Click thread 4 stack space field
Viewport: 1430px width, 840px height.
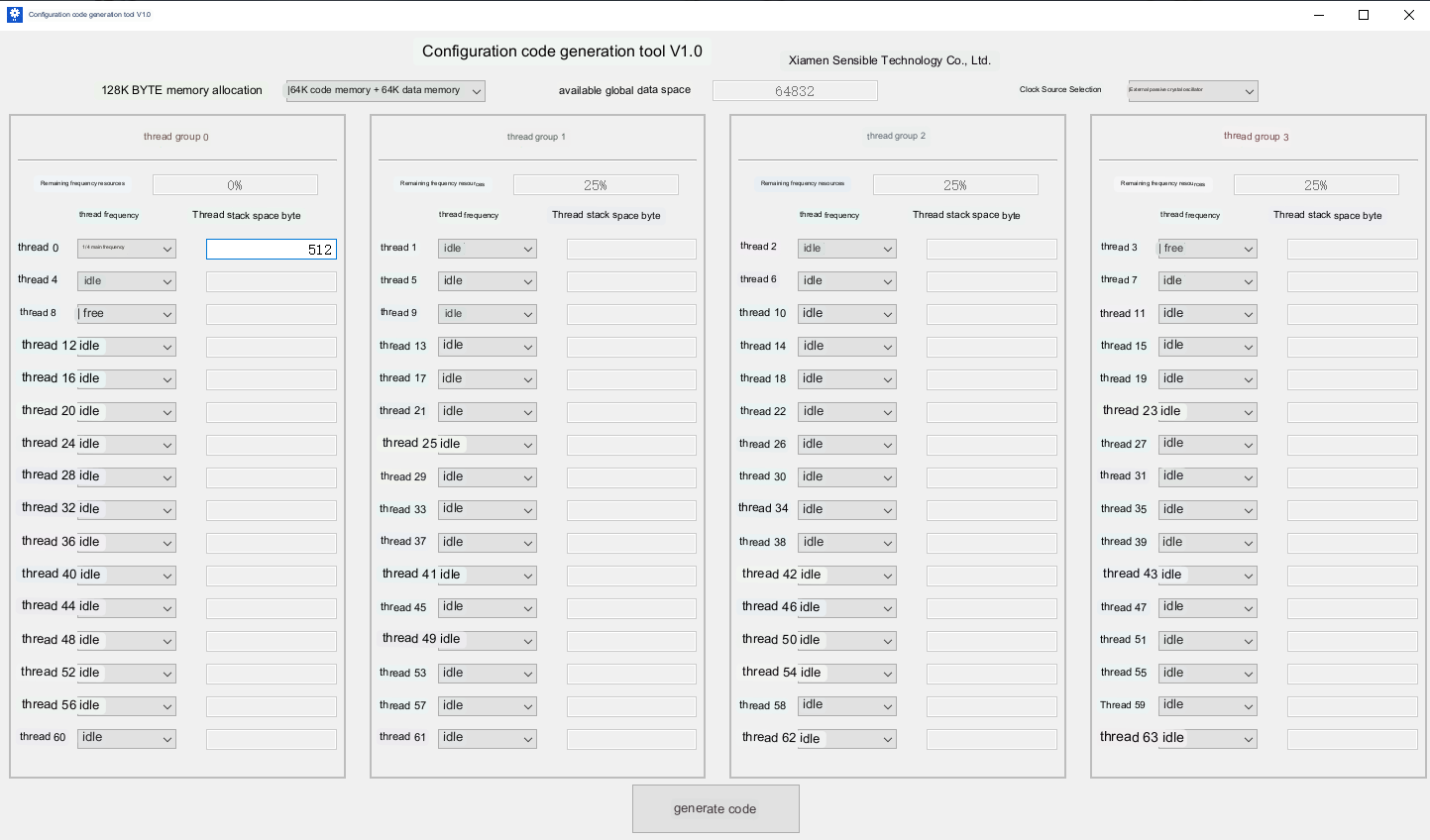(x=272, y=282)
